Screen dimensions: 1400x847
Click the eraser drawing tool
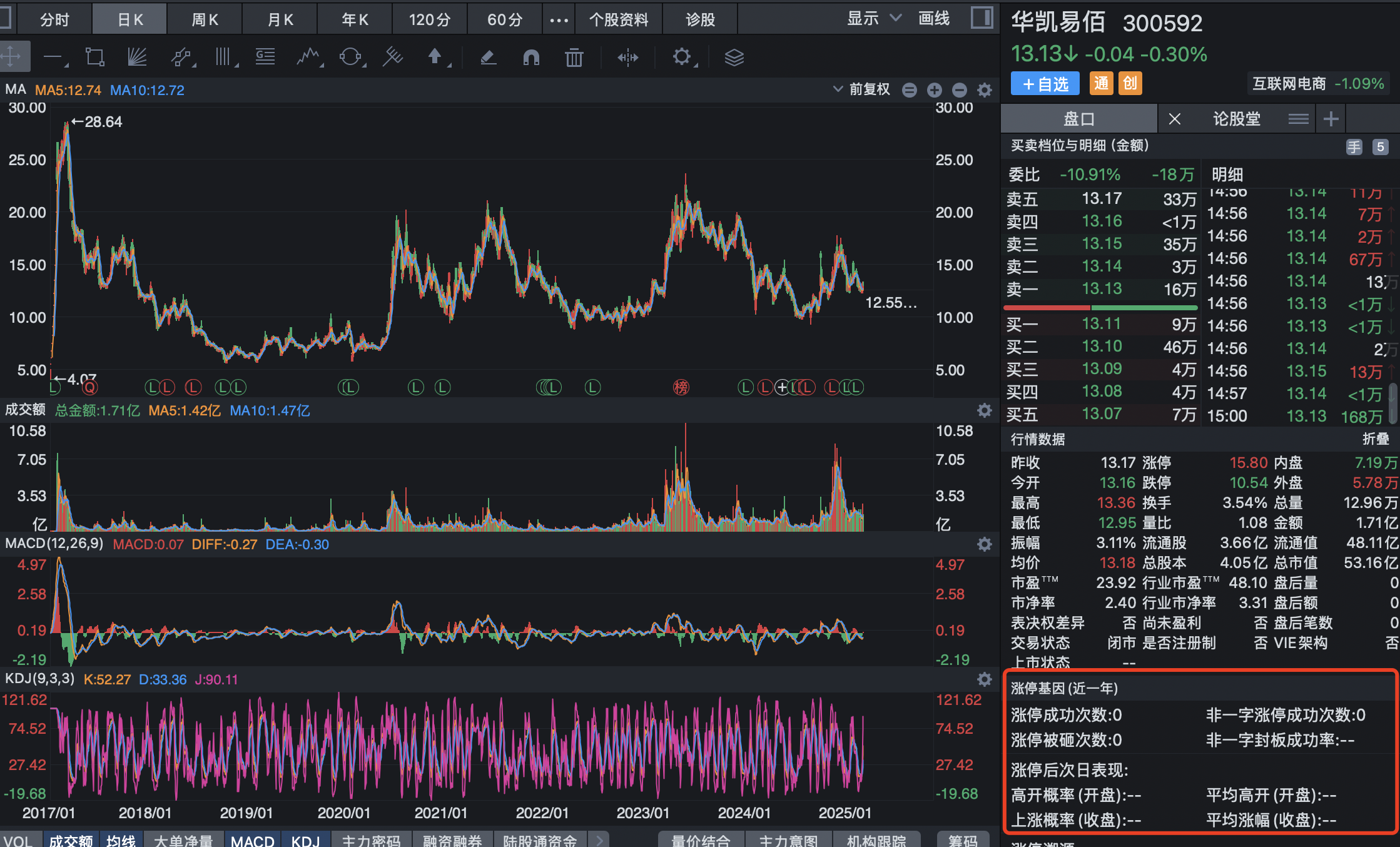[x=488, y=58]
